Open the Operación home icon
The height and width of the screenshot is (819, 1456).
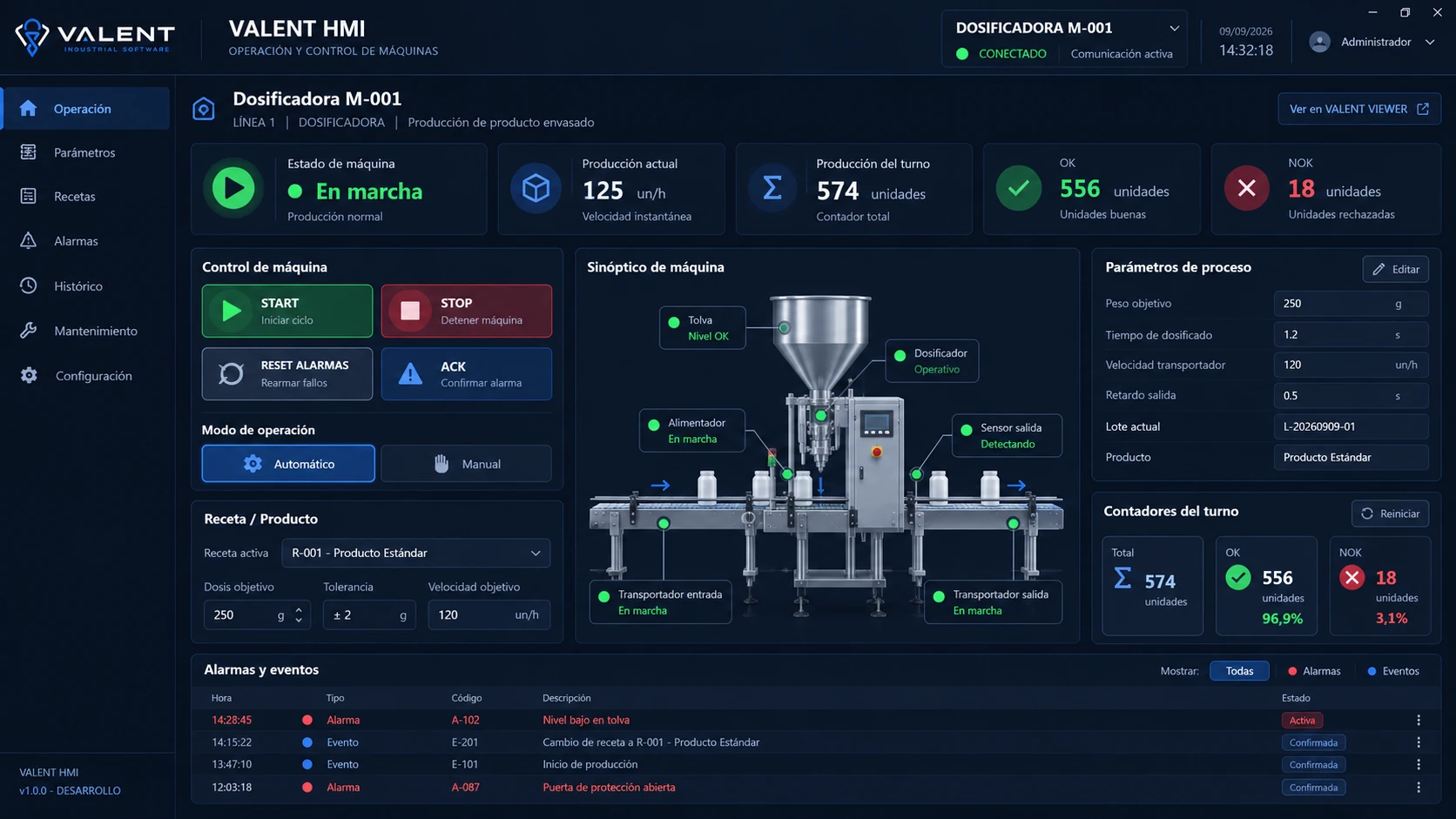click(28, 108)
